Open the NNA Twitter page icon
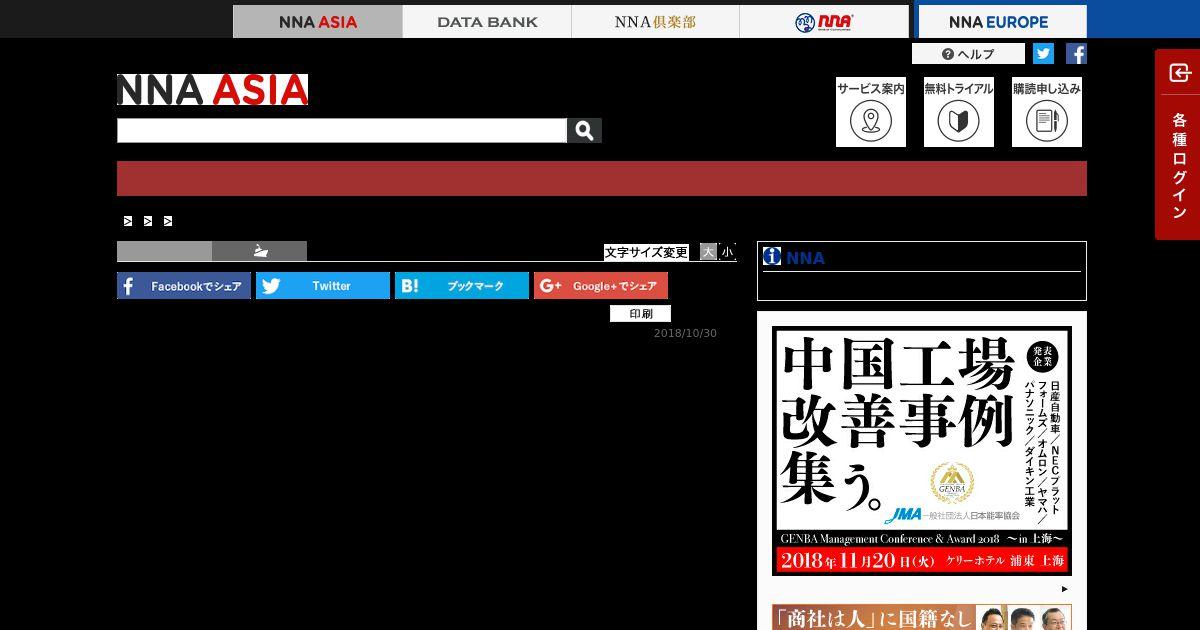 [x=1043, y=54]
